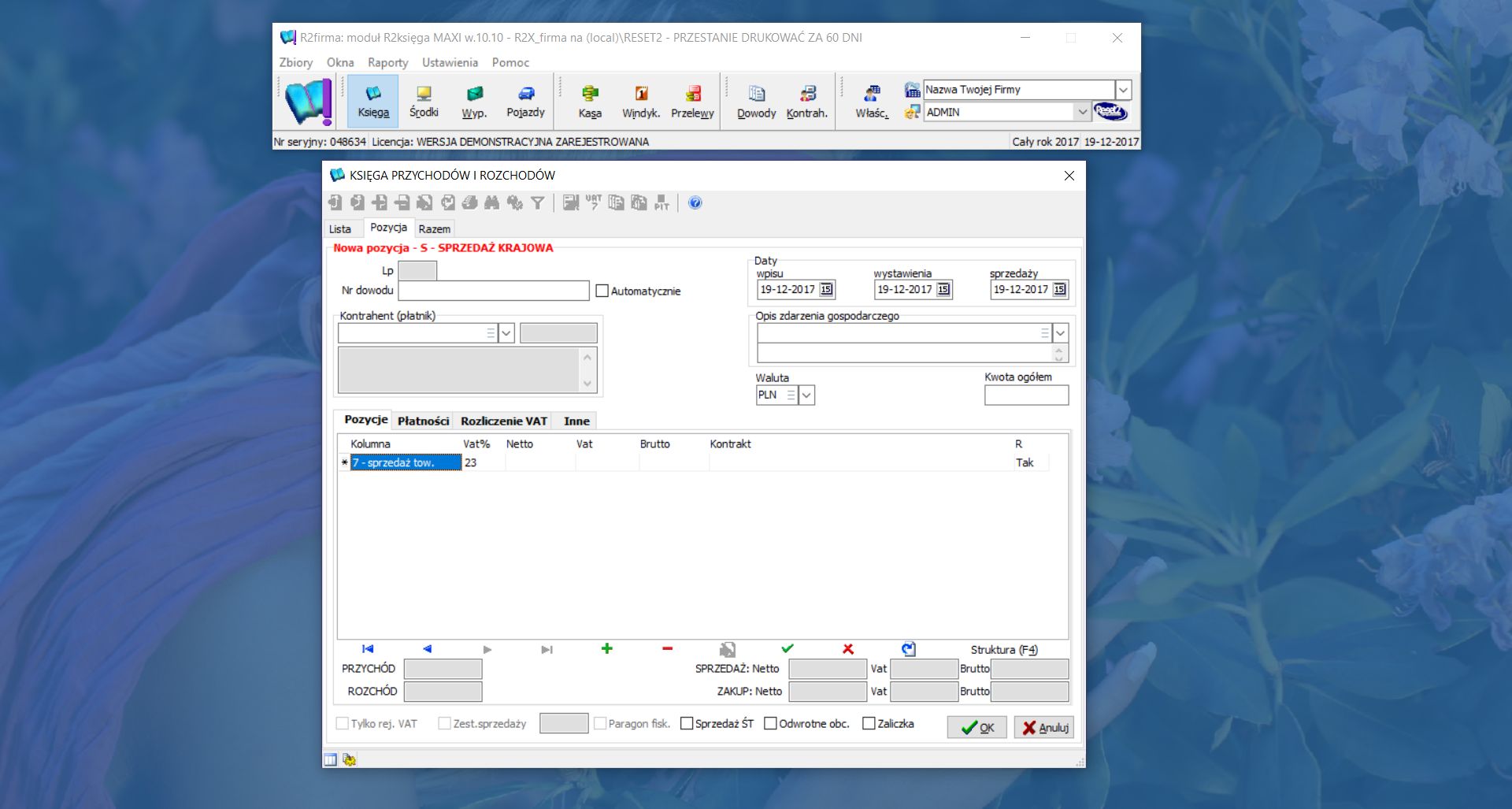Select the Pojazdy toolbar icon
This screenshot has width=1512, height=809.
point(525,101)
